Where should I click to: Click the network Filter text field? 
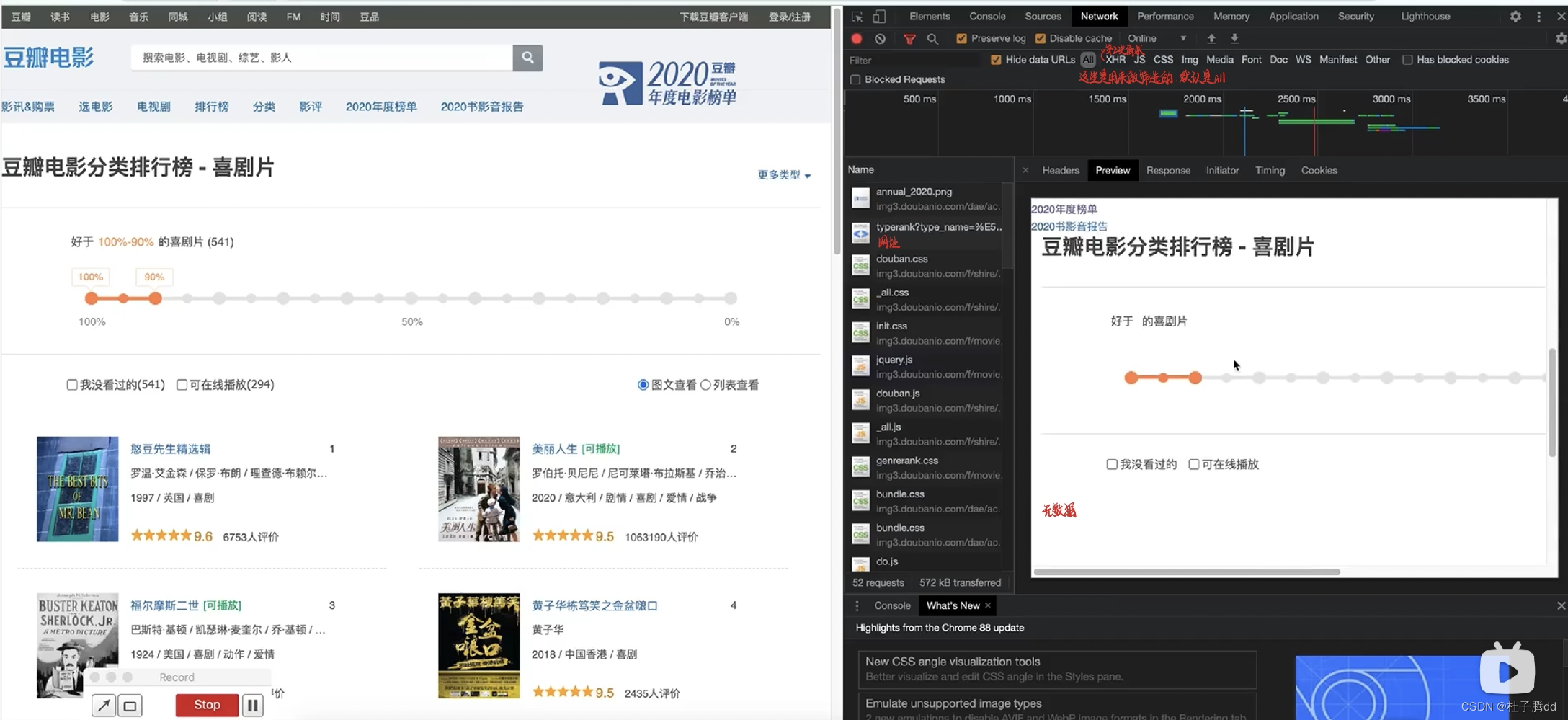point(913,60)
